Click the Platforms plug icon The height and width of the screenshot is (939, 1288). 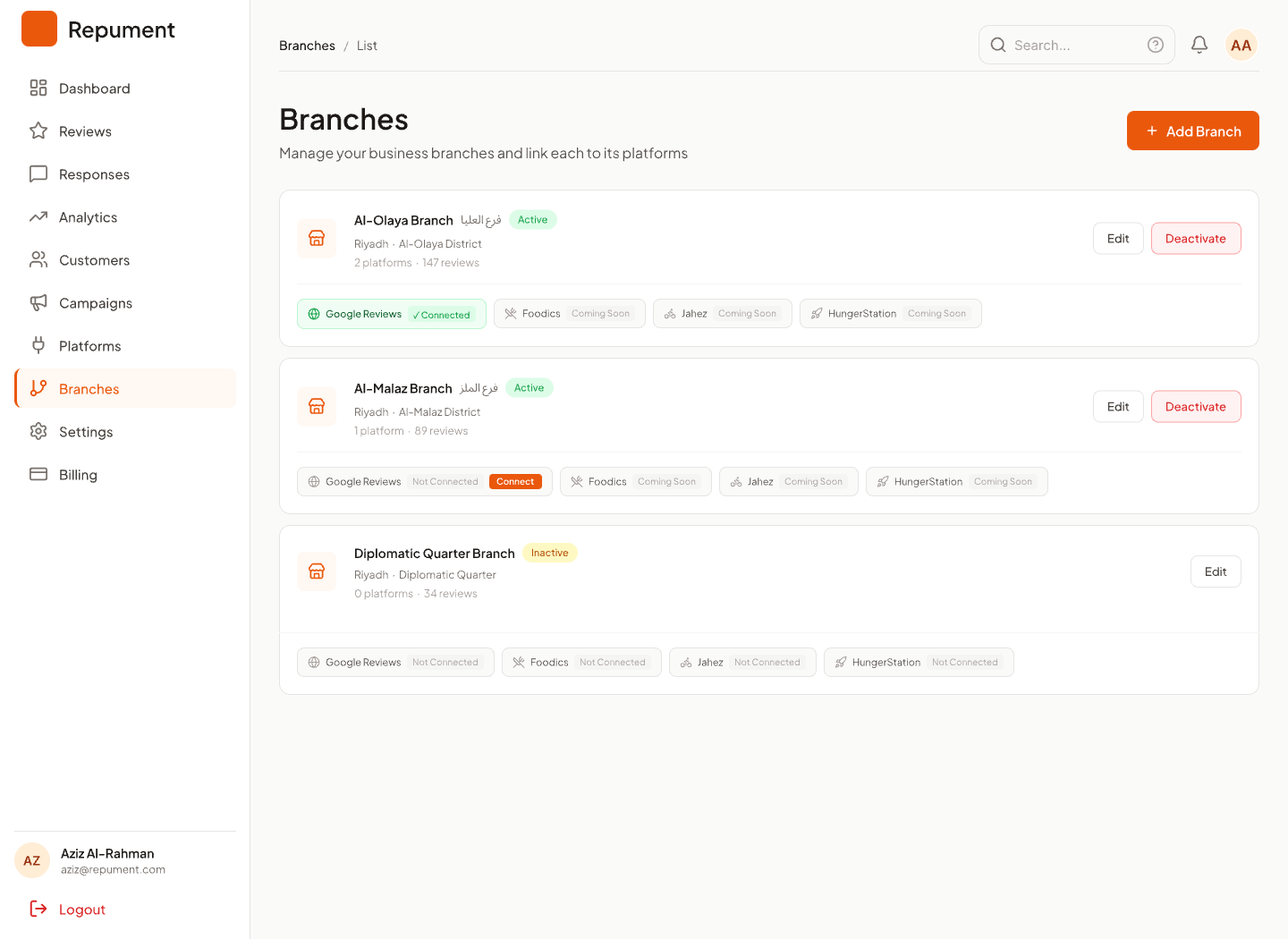(38, 345)
